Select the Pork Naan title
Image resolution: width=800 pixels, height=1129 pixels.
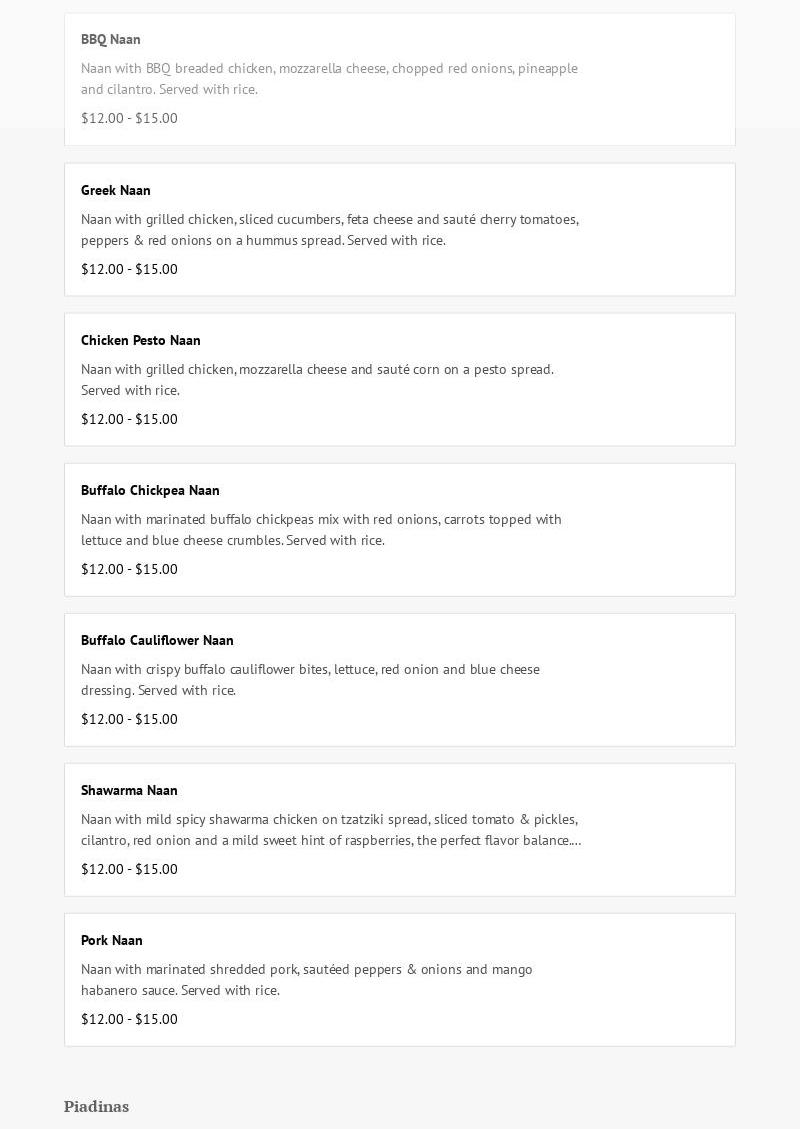click(112, 940)
